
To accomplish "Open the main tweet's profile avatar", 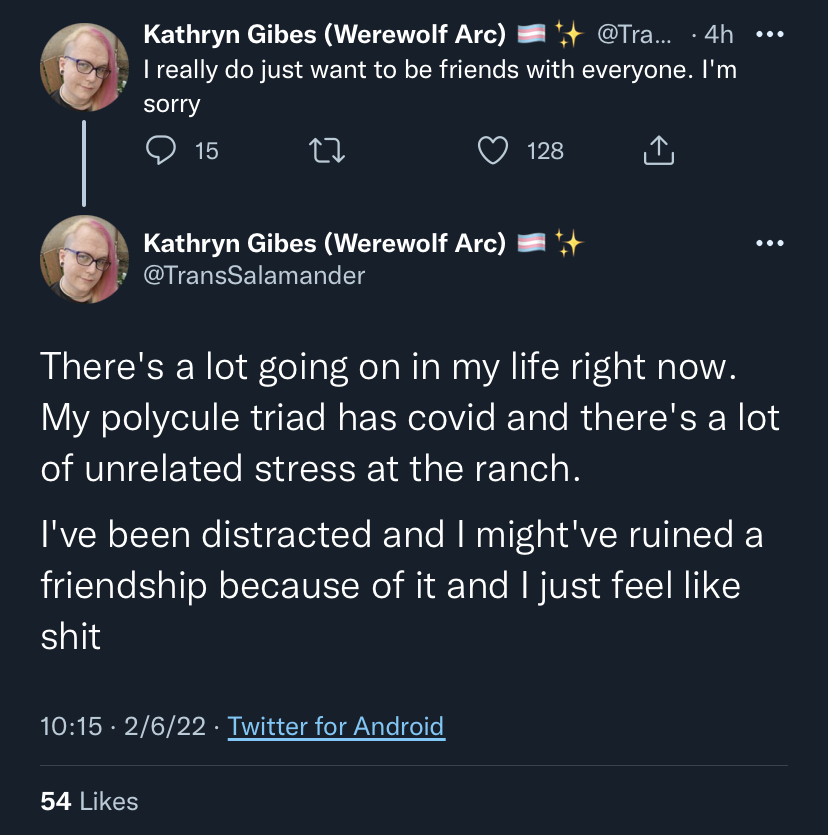I will (x=84, y=259).
